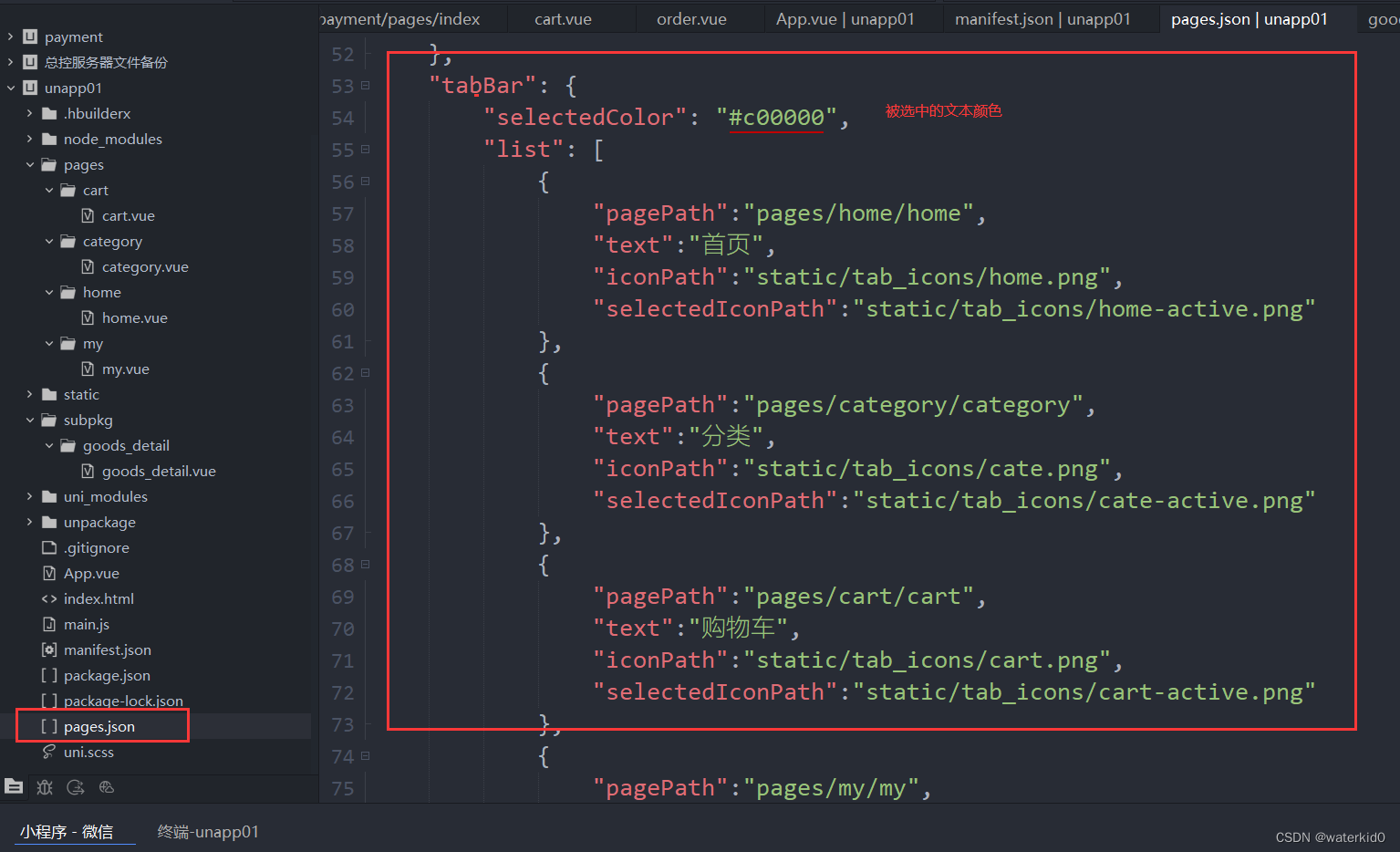This screenshot has width=1400, height=852.
Task: Expand the uni_modules folder chevron
Action: [29, 496]
